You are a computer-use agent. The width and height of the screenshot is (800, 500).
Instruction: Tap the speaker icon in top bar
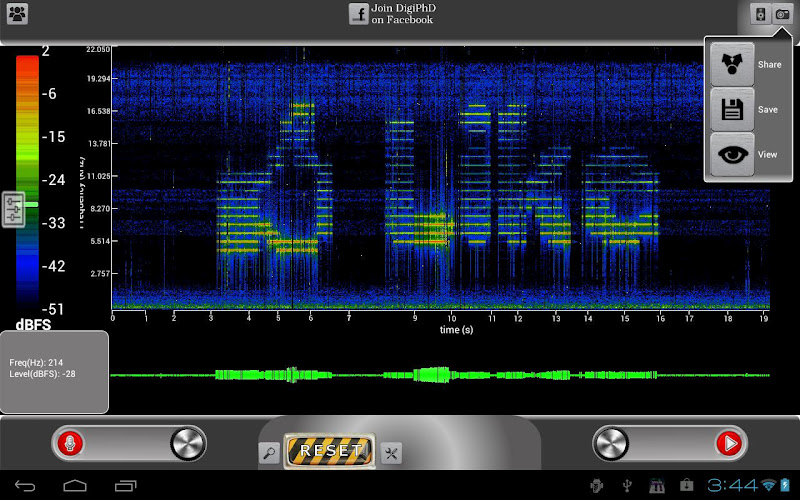click(760, 14)
